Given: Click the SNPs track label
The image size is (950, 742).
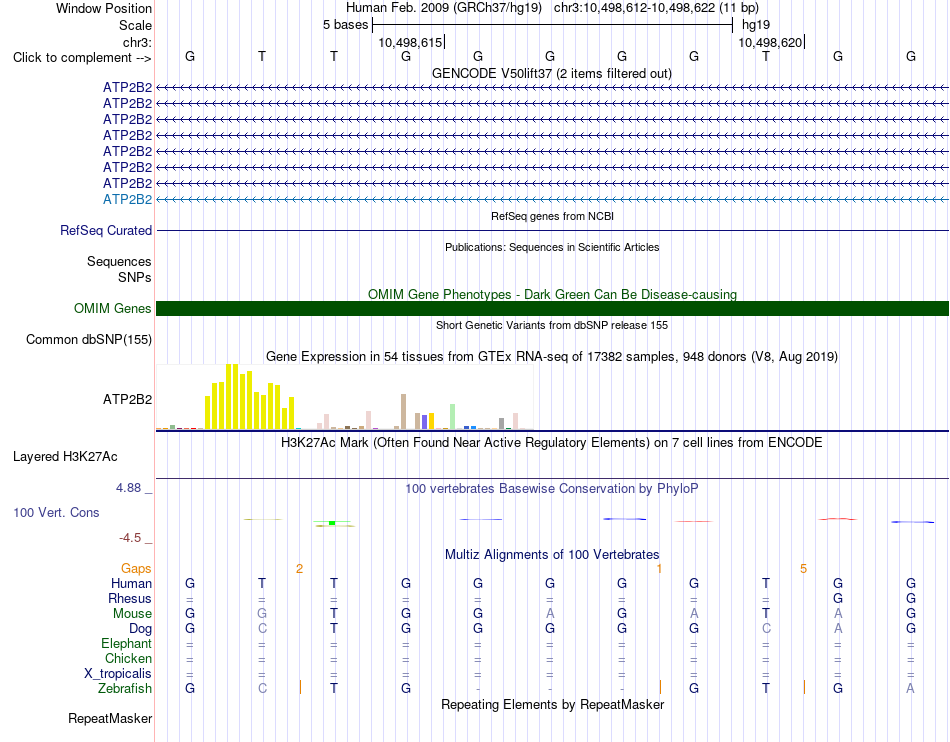Looking at the screenshot, I should 135,277.
